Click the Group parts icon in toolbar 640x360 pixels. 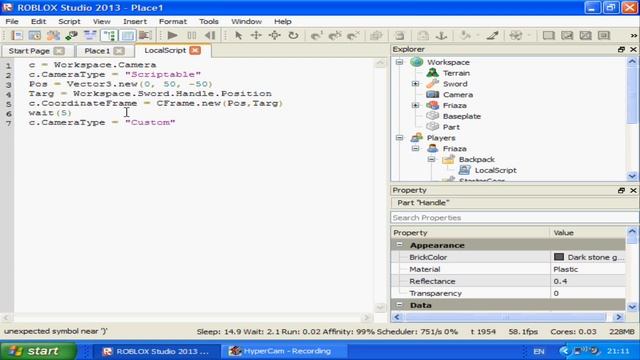point(376,36)
